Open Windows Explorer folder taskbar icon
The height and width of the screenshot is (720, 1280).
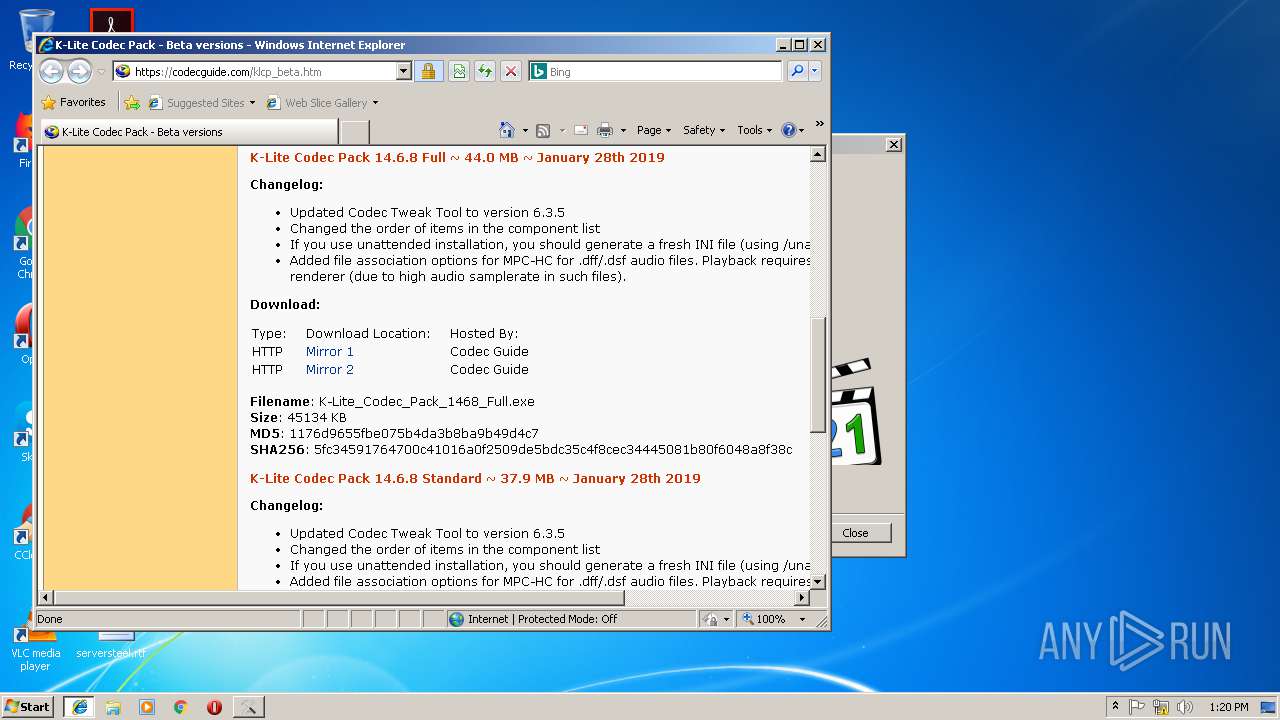coord(113,706)
